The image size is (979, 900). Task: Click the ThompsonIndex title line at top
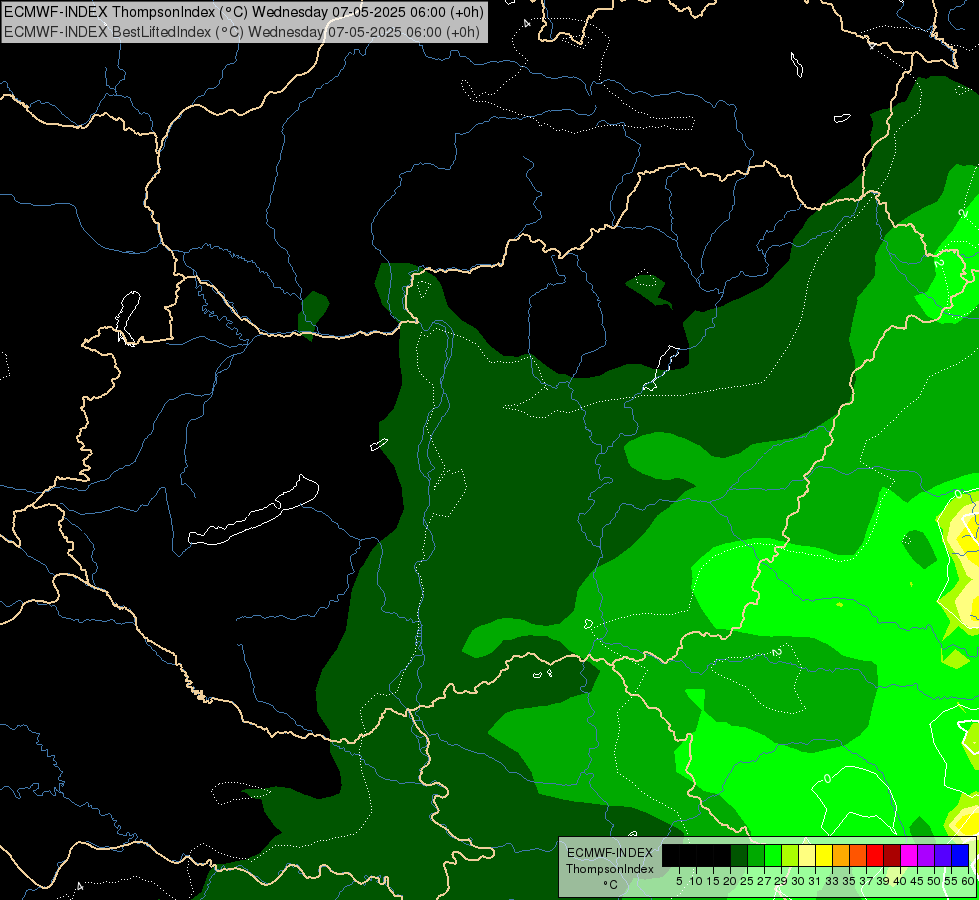click(x=244, y=12)
